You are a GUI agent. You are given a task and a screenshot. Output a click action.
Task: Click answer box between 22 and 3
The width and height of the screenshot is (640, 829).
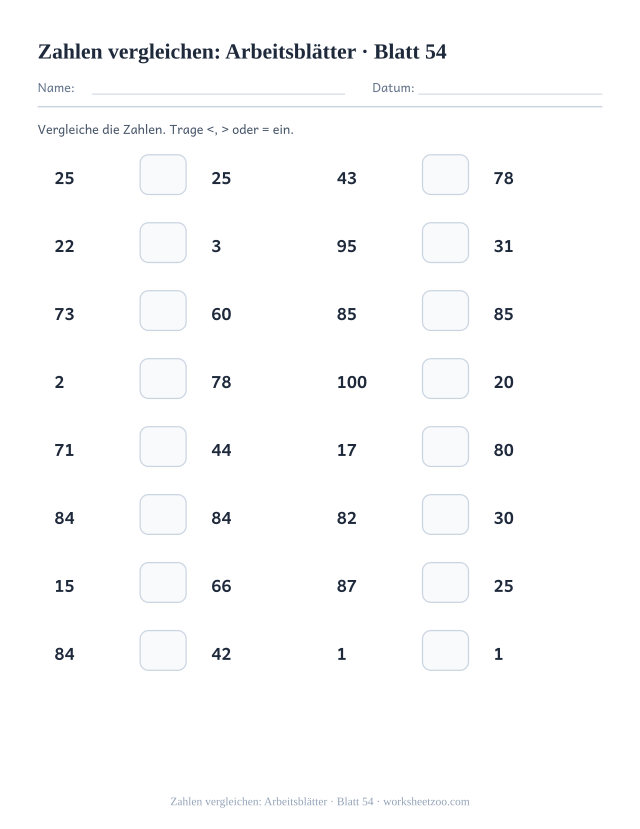point(163,243)
